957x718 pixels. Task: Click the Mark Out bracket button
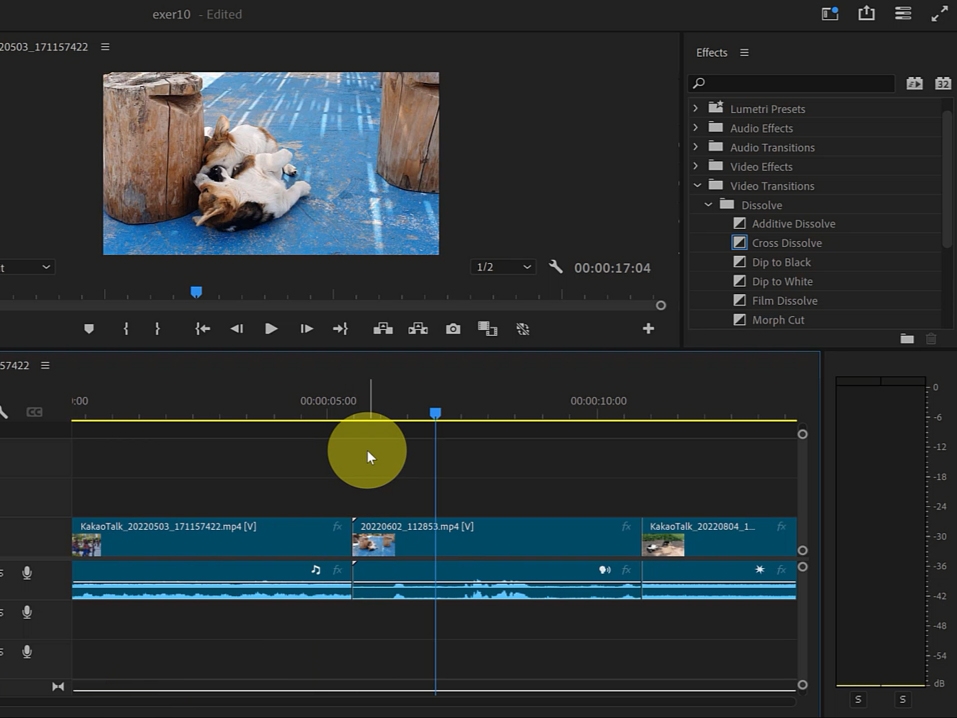pos(157,329)
